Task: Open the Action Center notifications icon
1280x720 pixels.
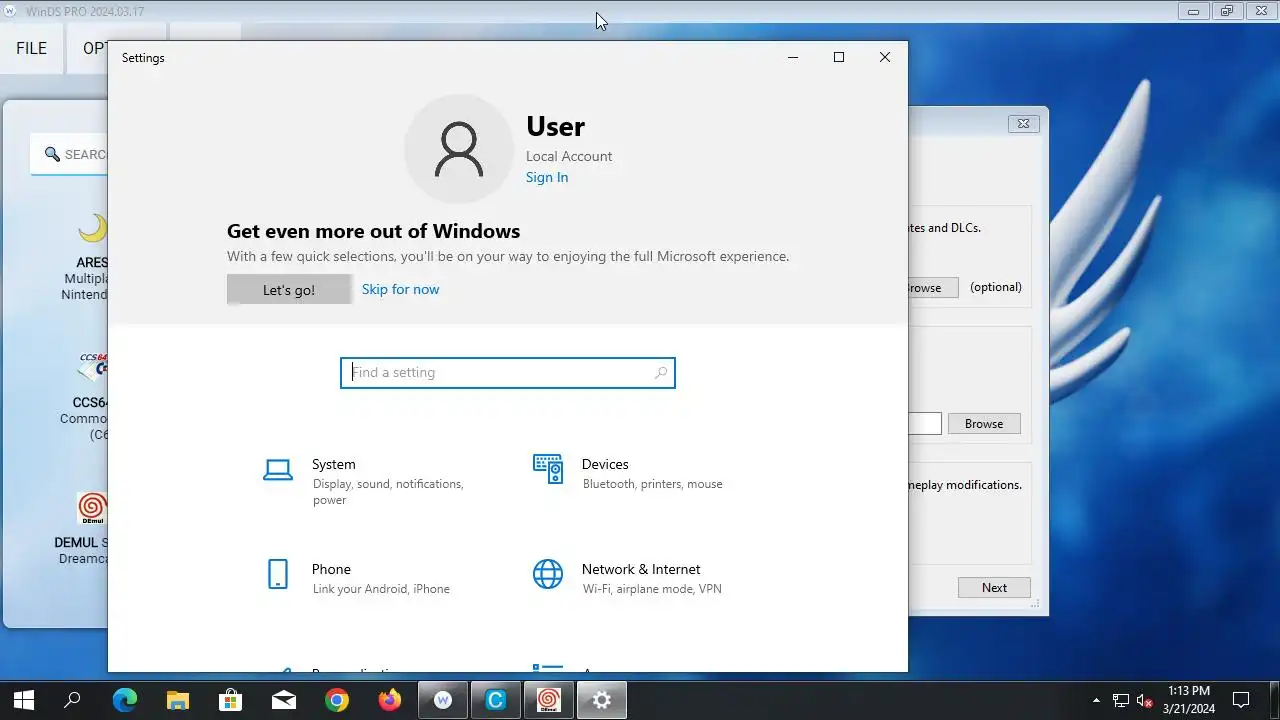Action: click(1241, 700)
